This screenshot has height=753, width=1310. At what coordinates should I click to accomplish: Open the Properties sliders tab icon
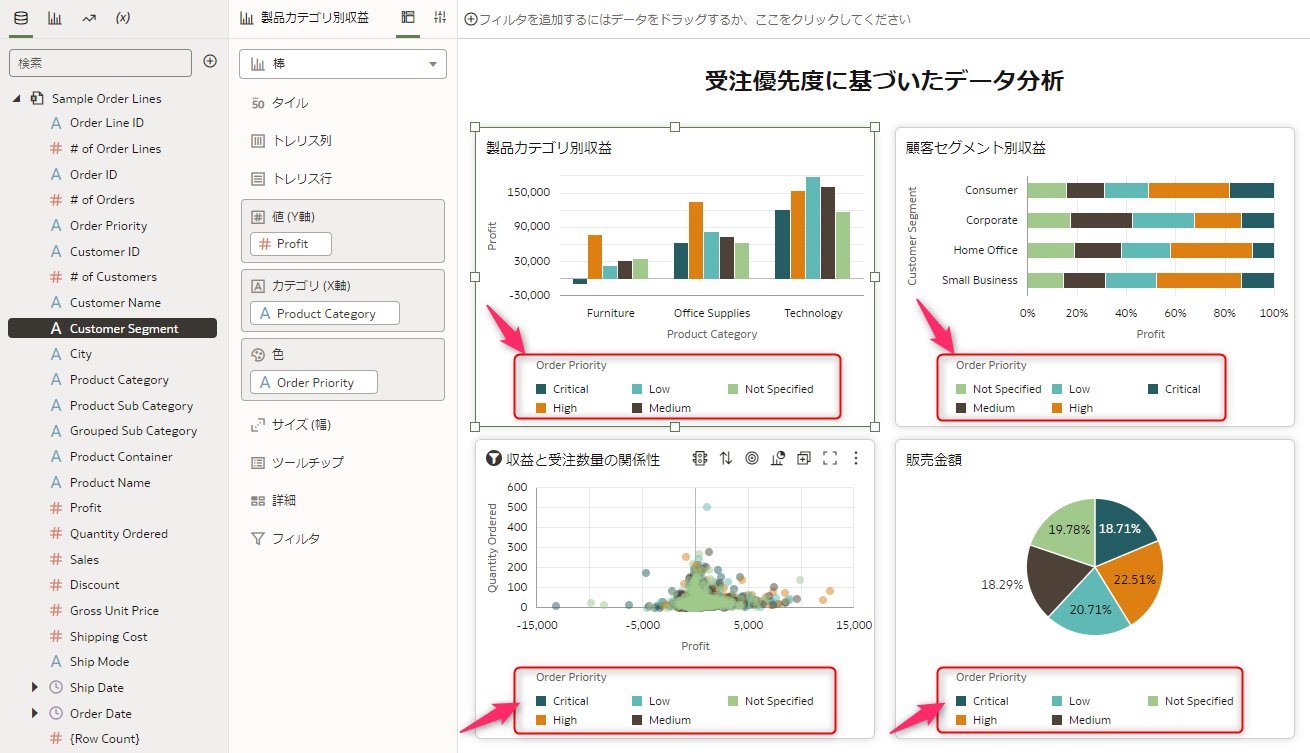(440, 18)
